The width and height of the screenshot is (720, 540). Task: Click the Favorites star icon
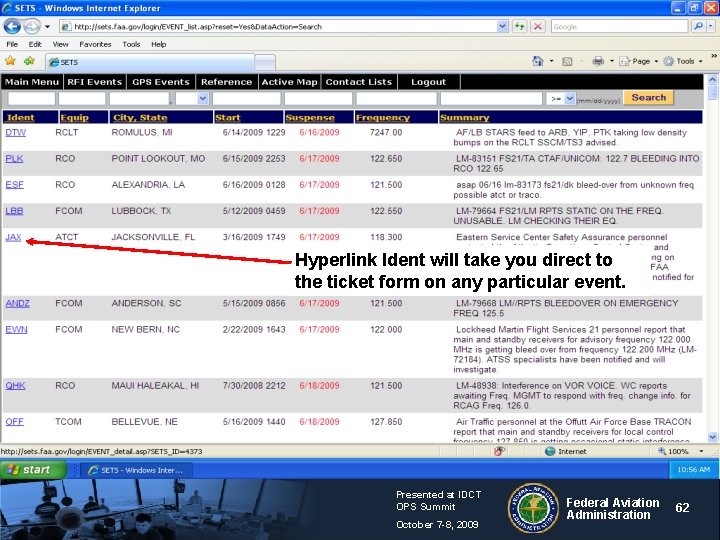pyautogui.click(x=11, y=61)
